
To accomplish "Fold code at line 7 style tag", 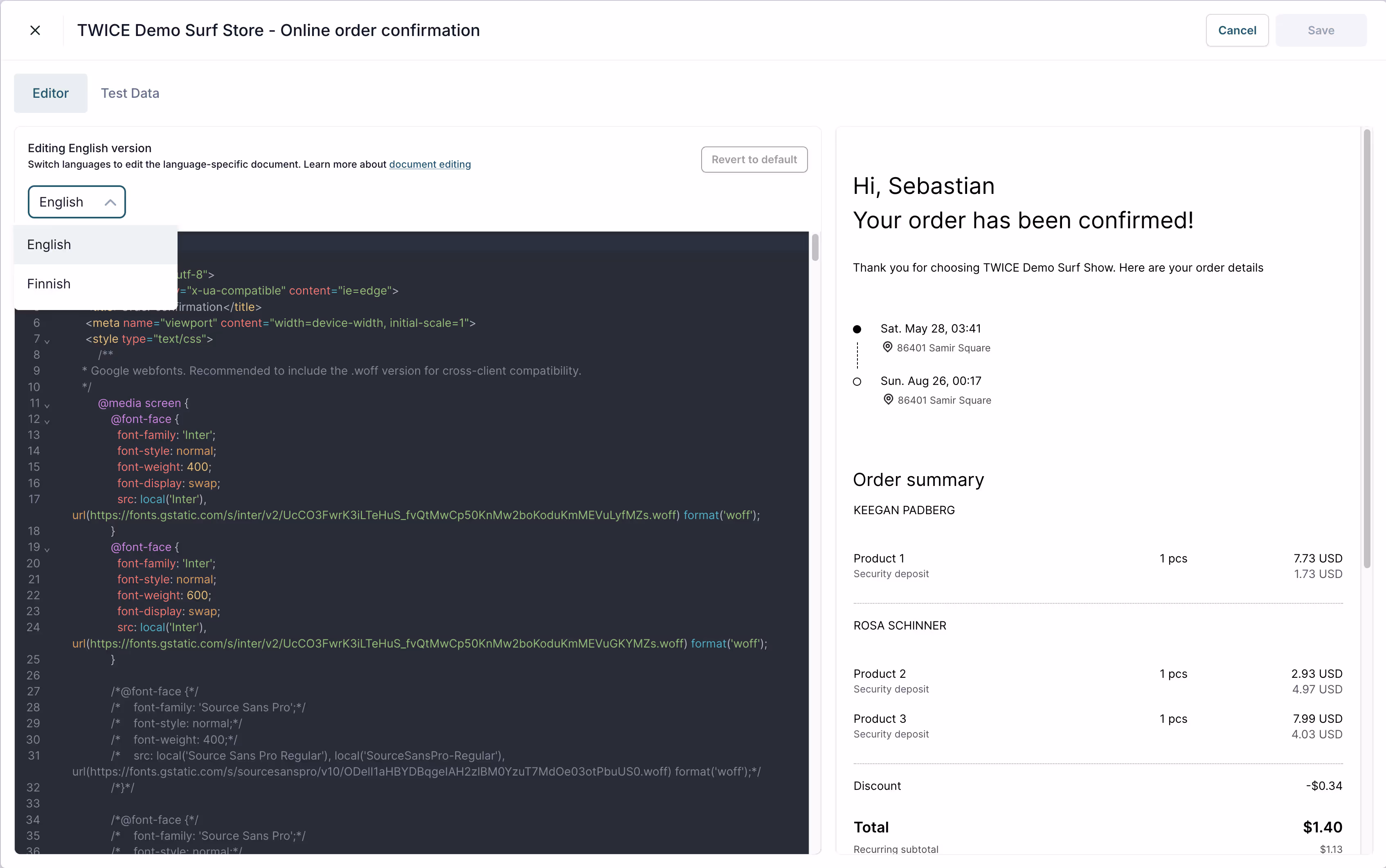I will (x=47, y=341).
